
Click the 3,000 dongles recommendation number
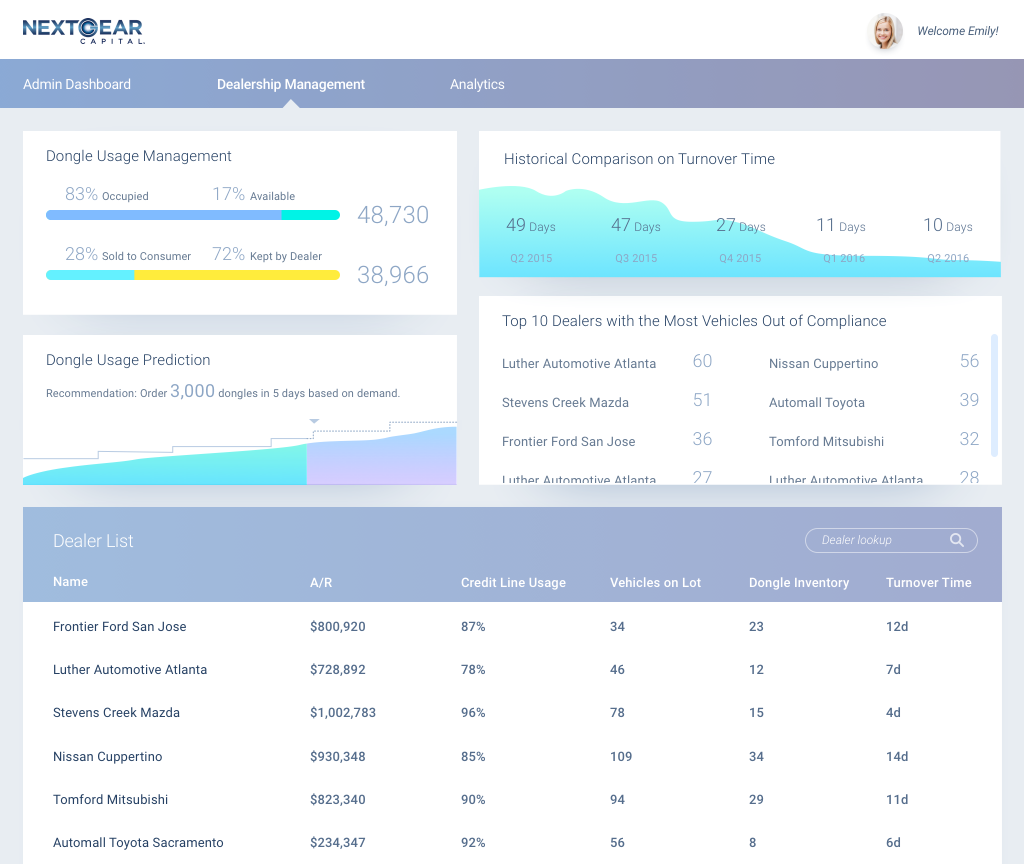click(192, 391)
